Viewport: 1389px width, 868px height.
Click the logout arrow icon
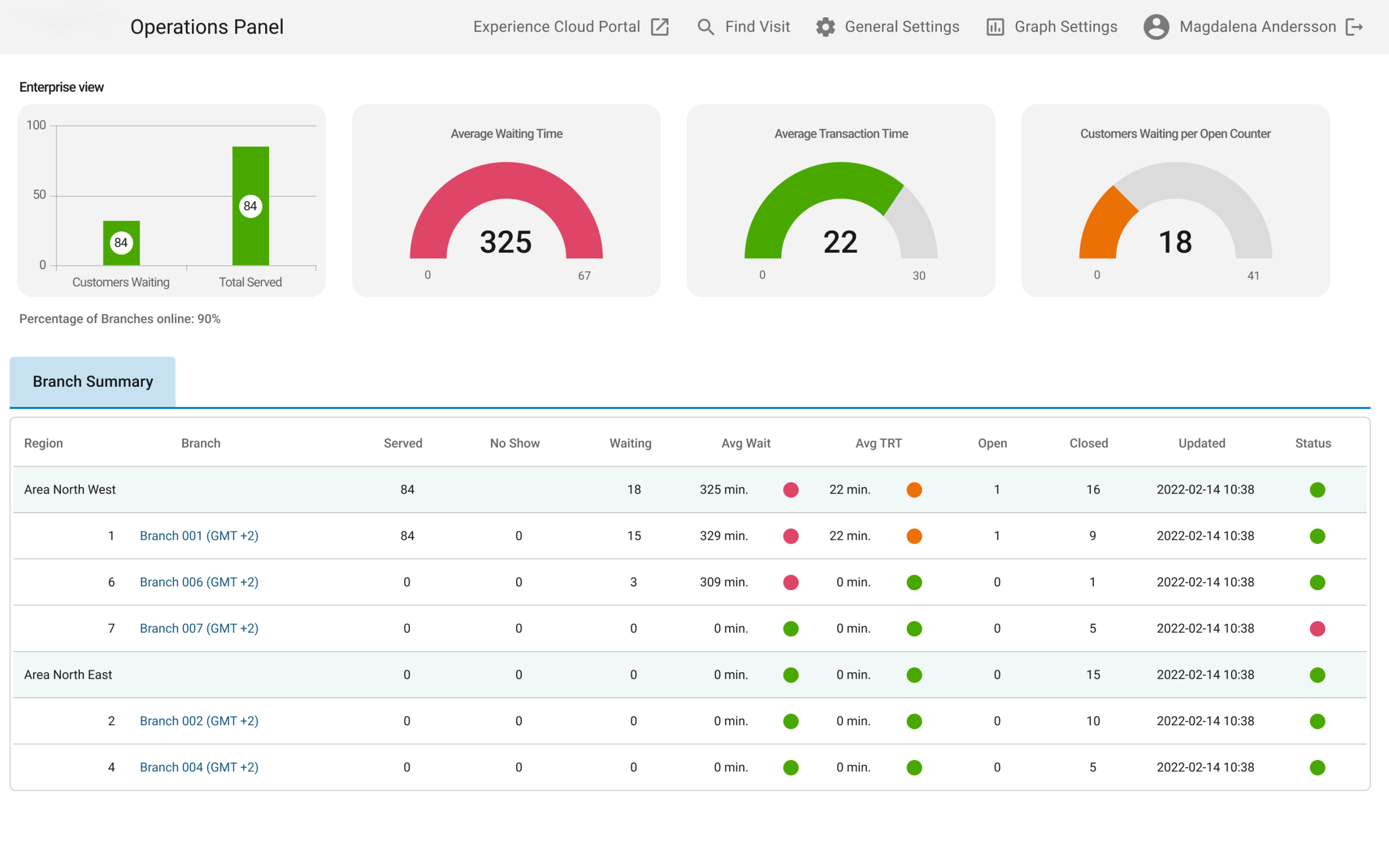pyautogui.click(x=1354, y=27)
